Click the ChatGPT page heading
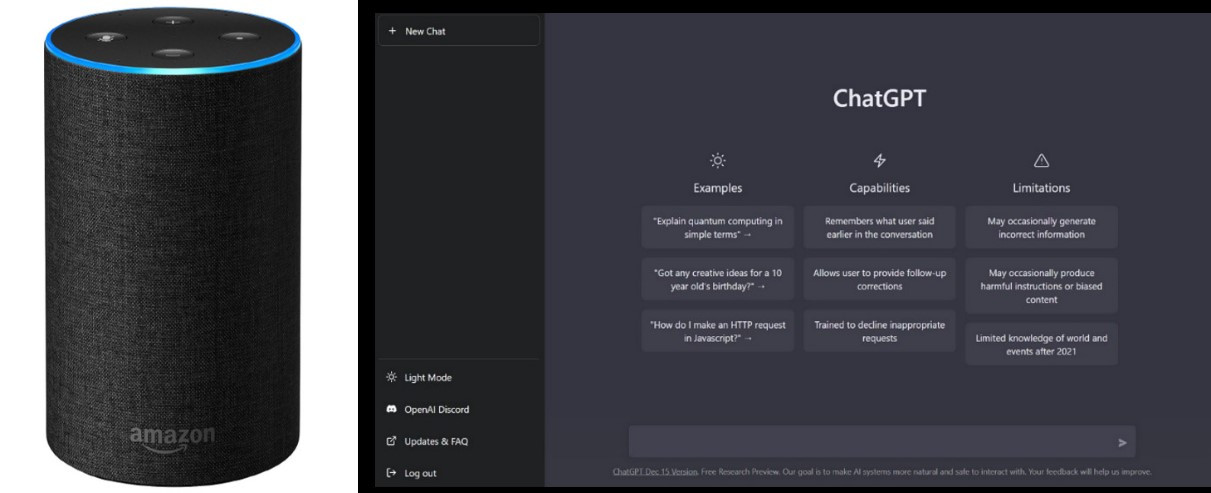The image size is (1211, 493). pos(880,99)
